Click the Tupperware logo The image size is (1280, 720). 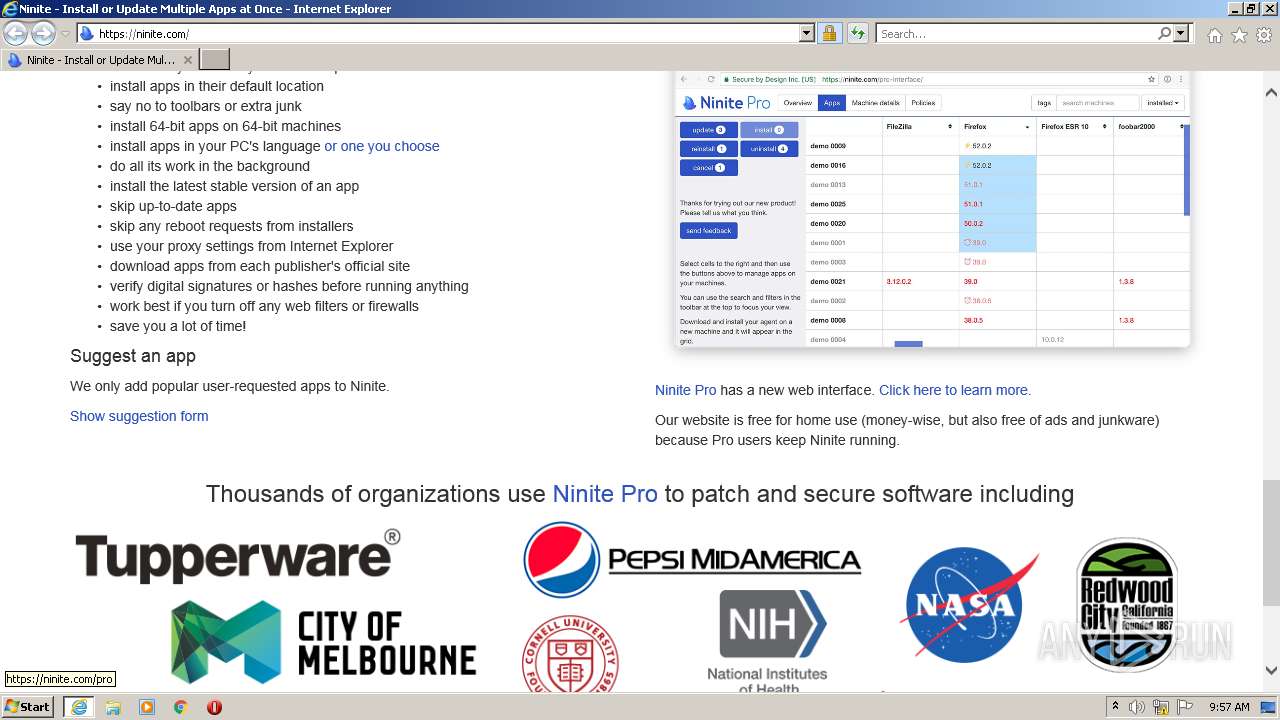[x=238, y=556]
